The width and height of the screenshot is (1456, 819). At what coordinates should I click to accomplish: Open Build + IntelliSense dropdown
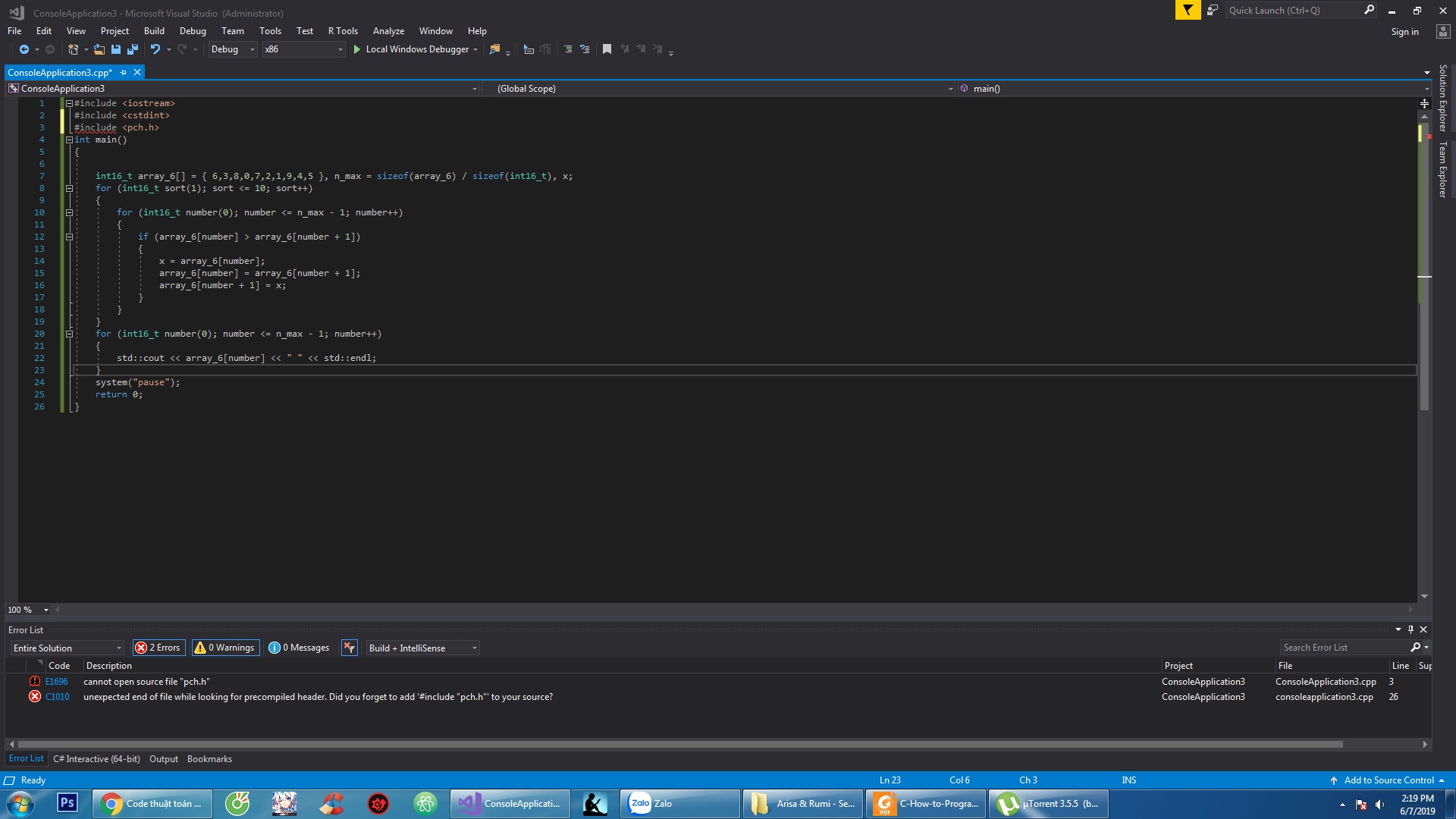422,648
